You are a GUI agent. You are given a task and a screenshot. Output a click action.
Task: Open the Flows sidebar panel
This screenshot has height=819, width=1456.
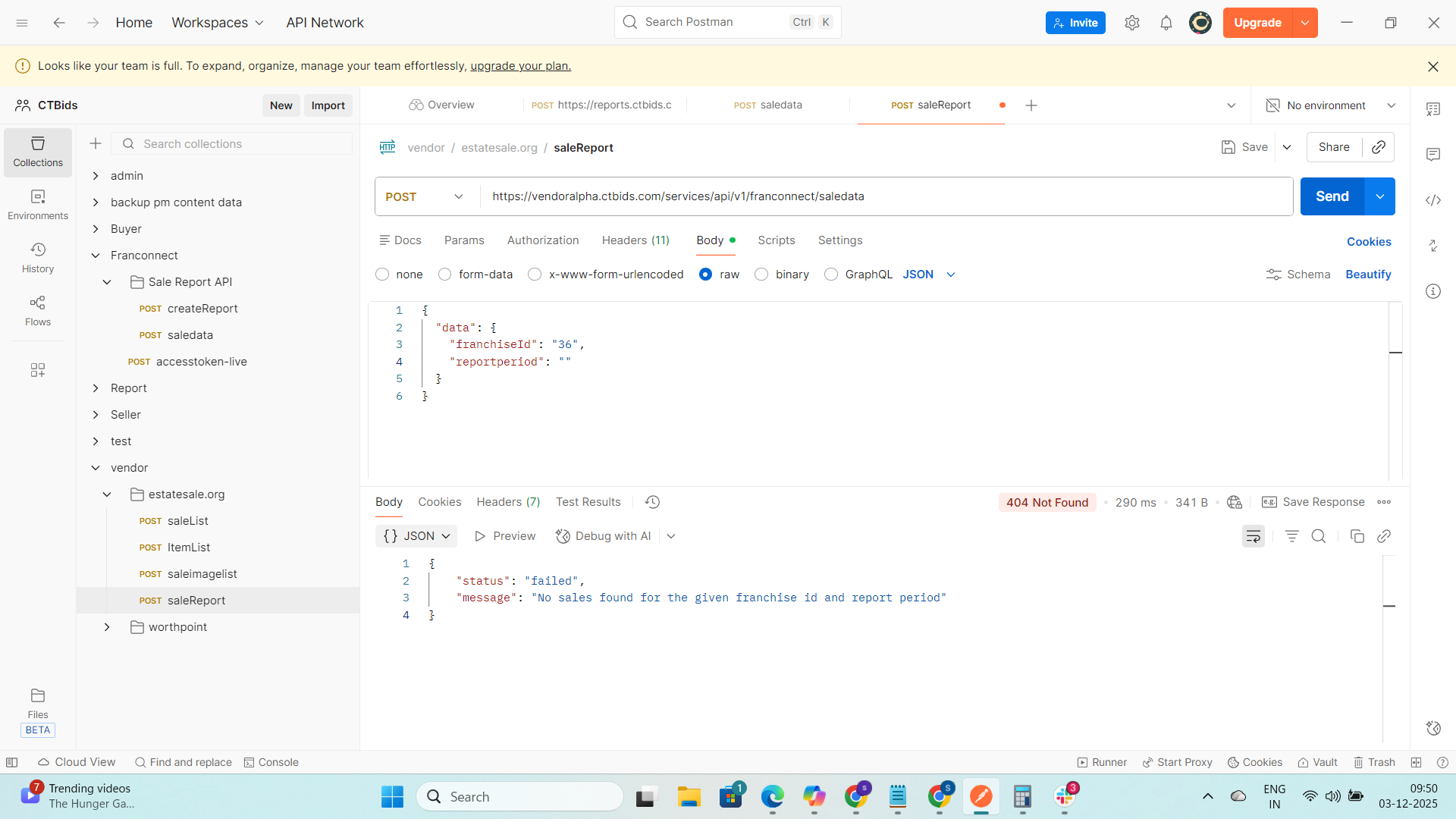tap(38, 311)
